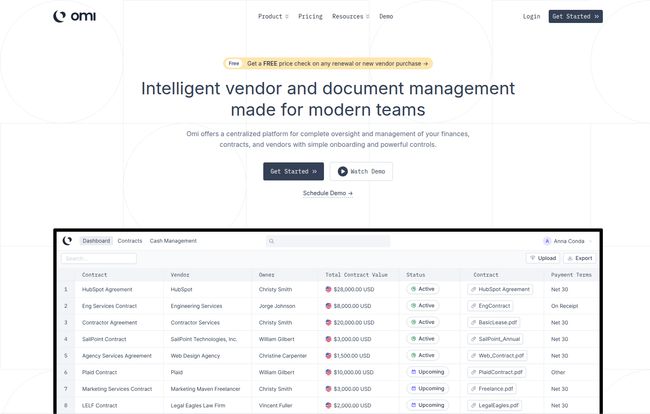Switch to the Contracts tab
Image resolution: width=650 pixels, height=414 pixels.
130,241
